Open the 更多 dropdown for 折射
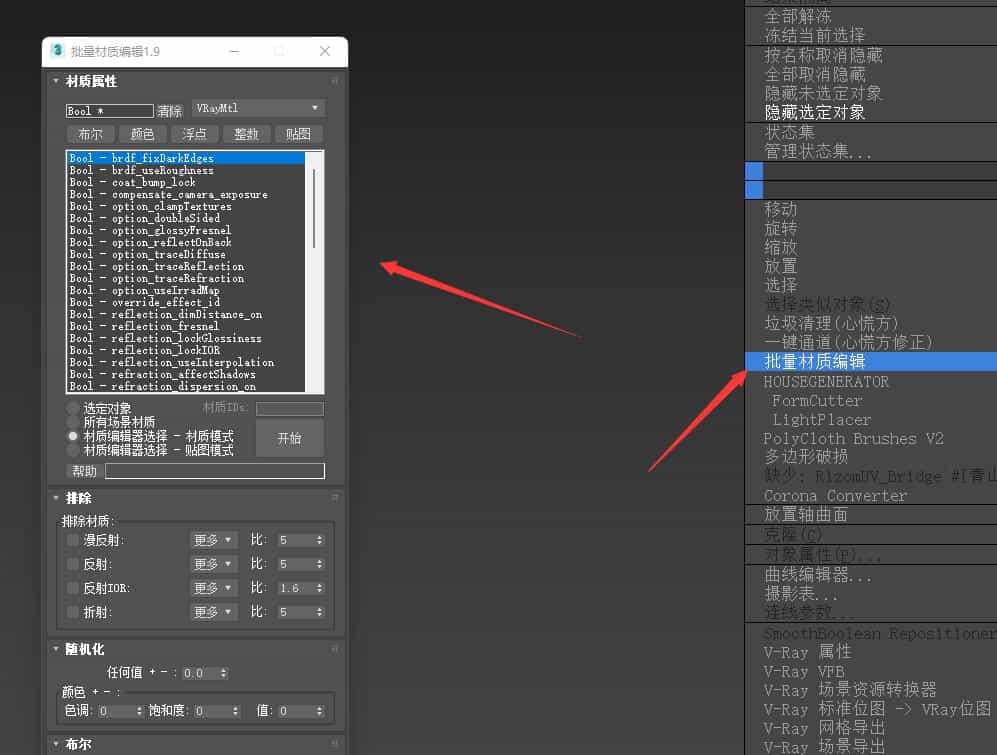 [x=213, y=612]
